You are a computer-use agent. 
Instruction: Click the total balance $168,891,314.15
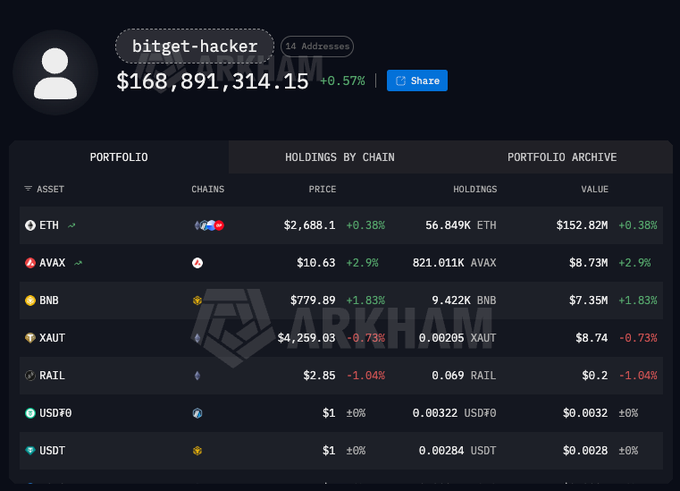[212, 81]
